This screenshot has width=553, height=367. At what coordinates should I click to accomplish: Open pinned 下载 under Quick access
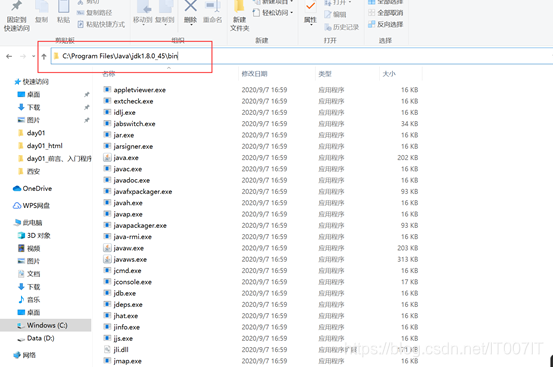coord(29,107)
